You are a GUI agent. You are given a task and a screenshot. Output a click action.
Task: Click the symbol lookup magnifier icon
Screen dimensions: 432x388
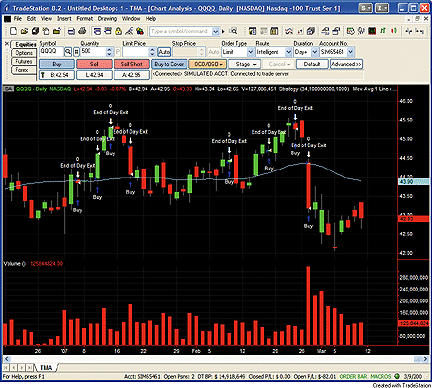click(x=68, y=52)
